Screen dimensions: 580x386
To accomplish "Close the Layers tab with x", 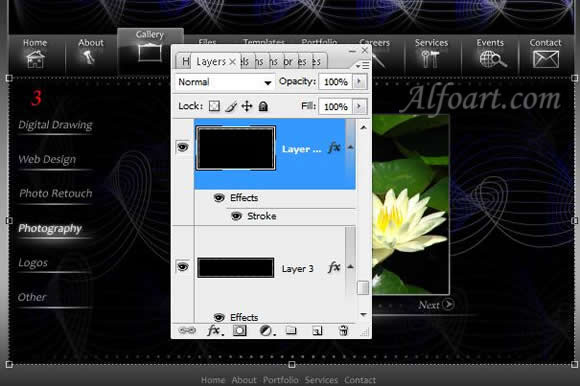I will tap(232, 62).
